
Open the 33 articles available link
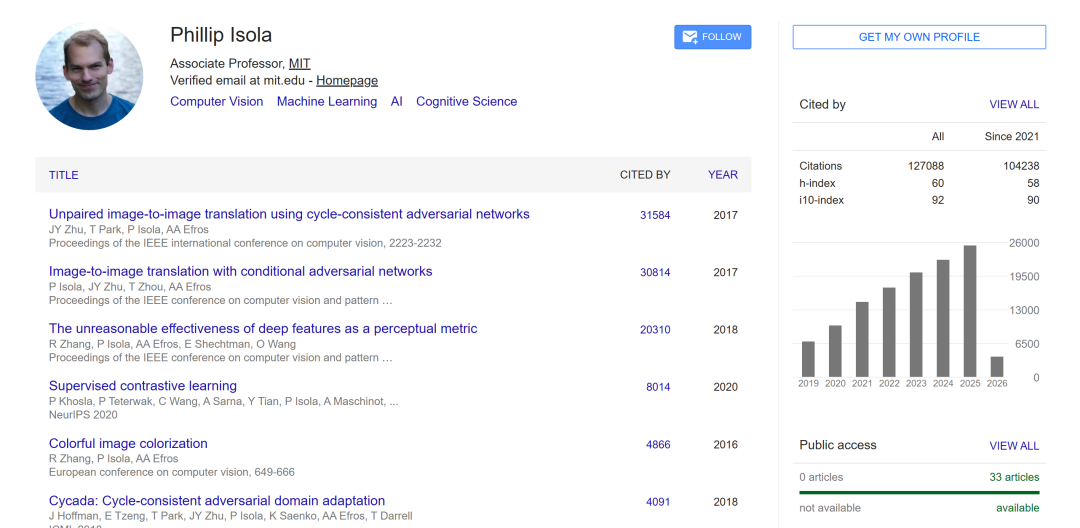point(1014,477)
